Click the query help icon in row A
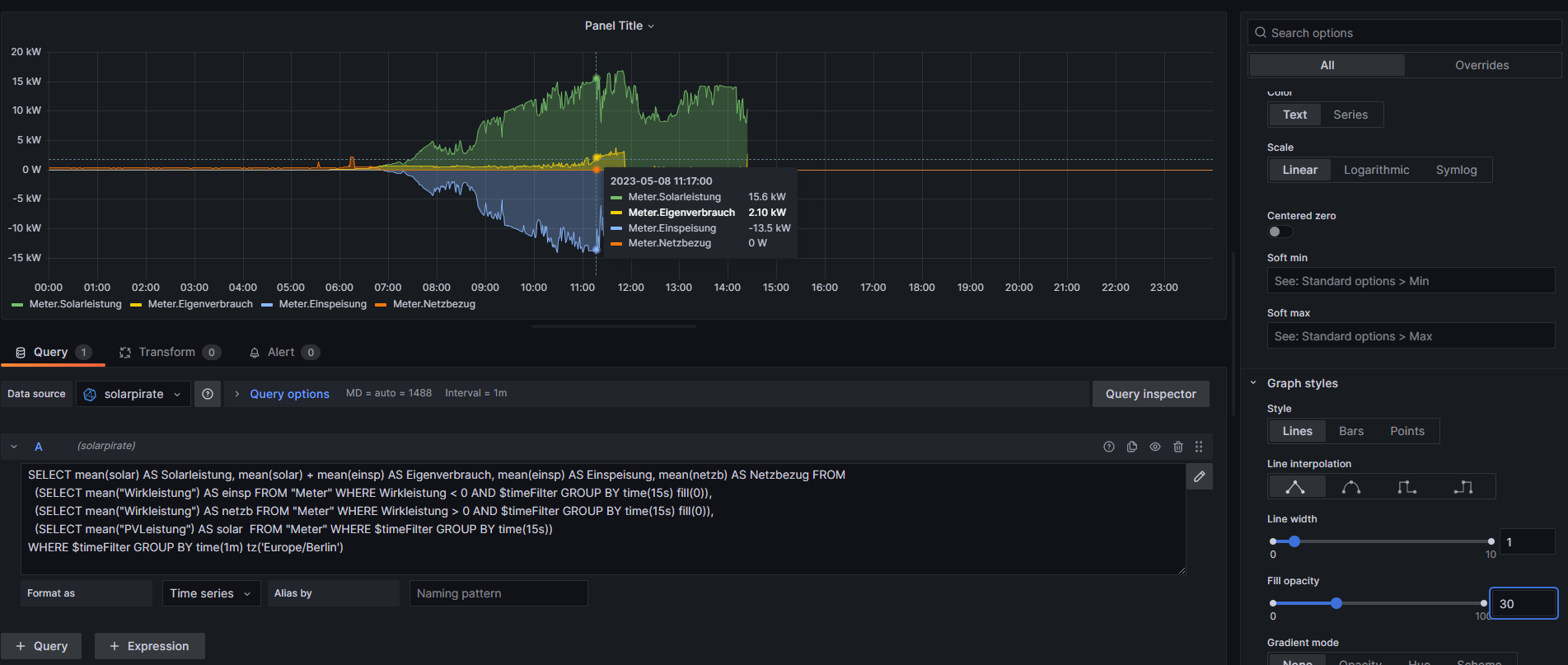Screen dimensions: 1568x665 point(1108,447)
